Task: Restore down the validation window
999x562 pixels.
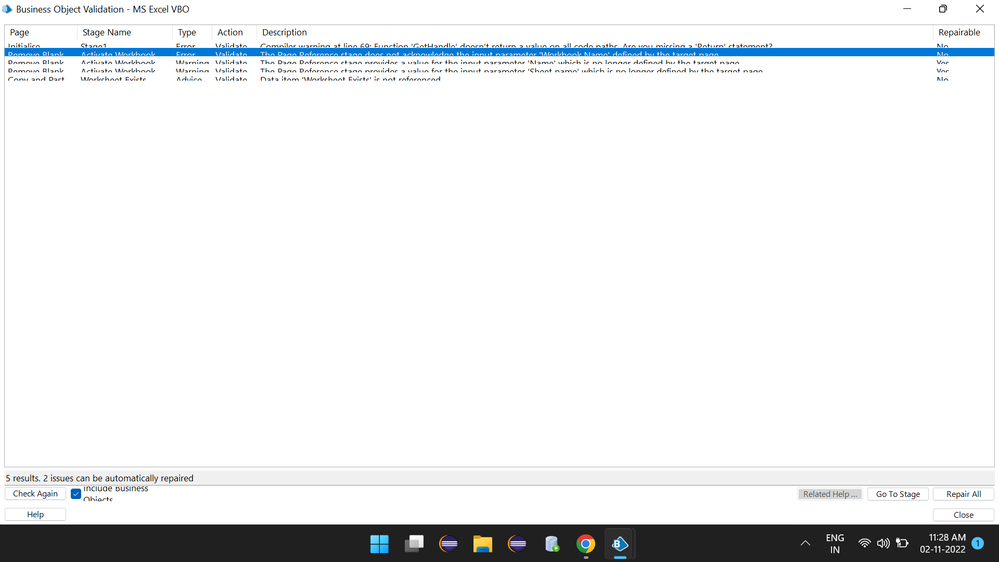Action: (x=943, y=9)
